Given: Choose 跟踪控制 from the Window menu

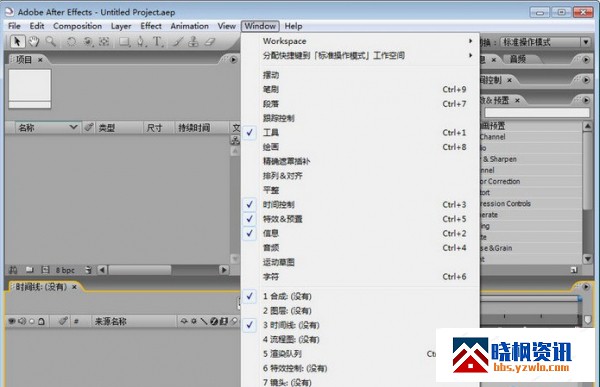Looking at the screenshot, I should point(361,118).
